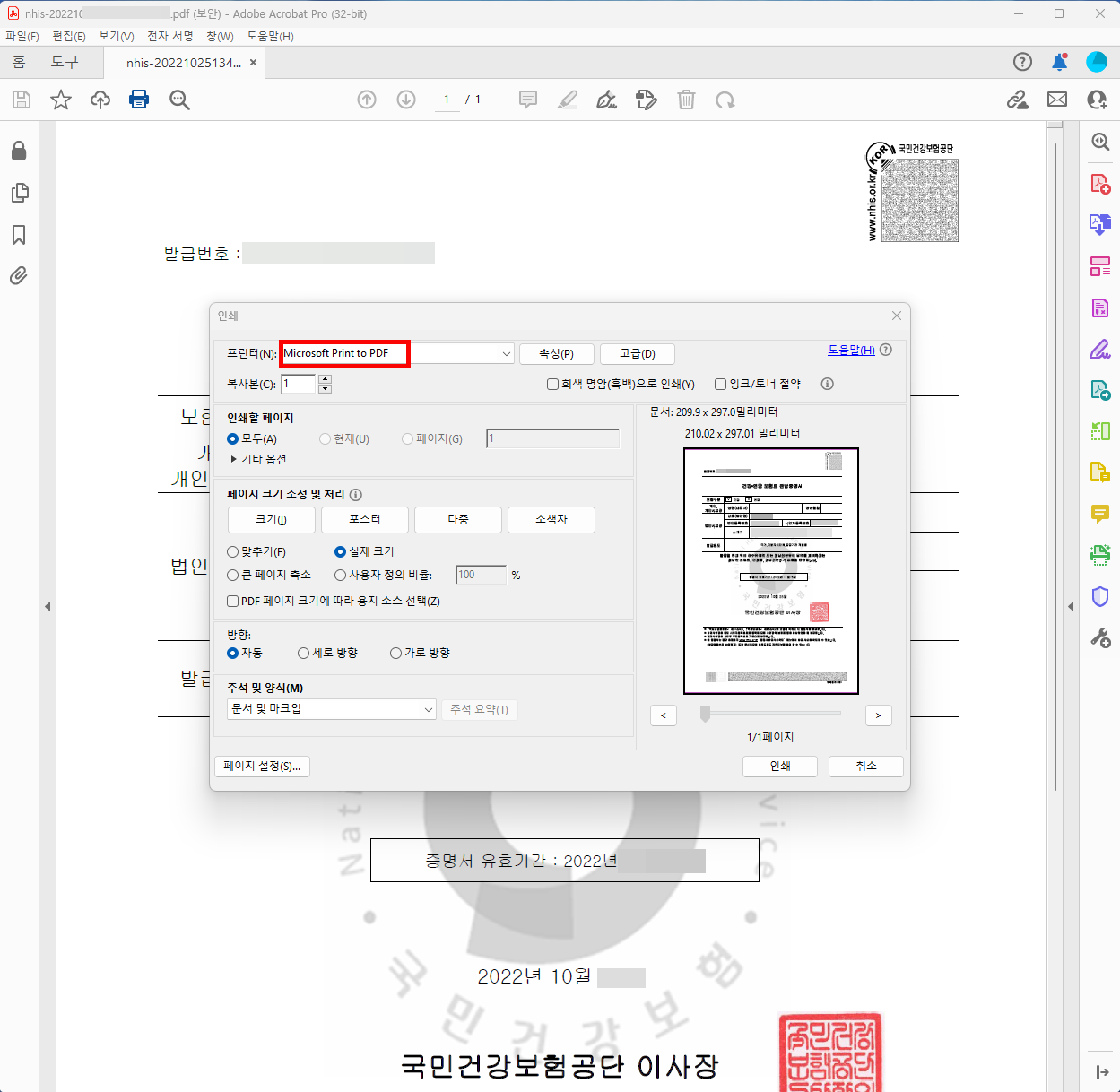Open notifications bell icon
The image size is (1120, 1092).
1060,62
